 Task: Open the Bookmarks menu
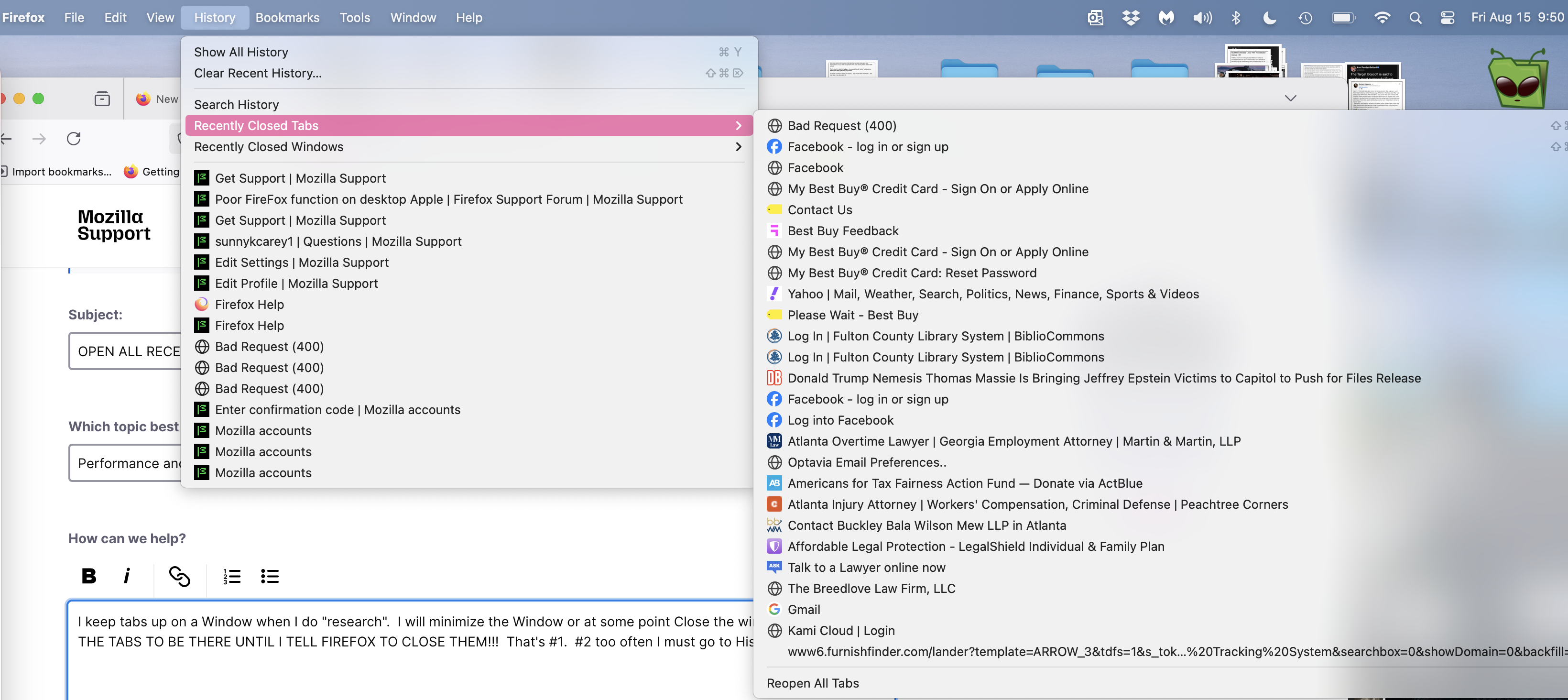click(x=287, y=18)
